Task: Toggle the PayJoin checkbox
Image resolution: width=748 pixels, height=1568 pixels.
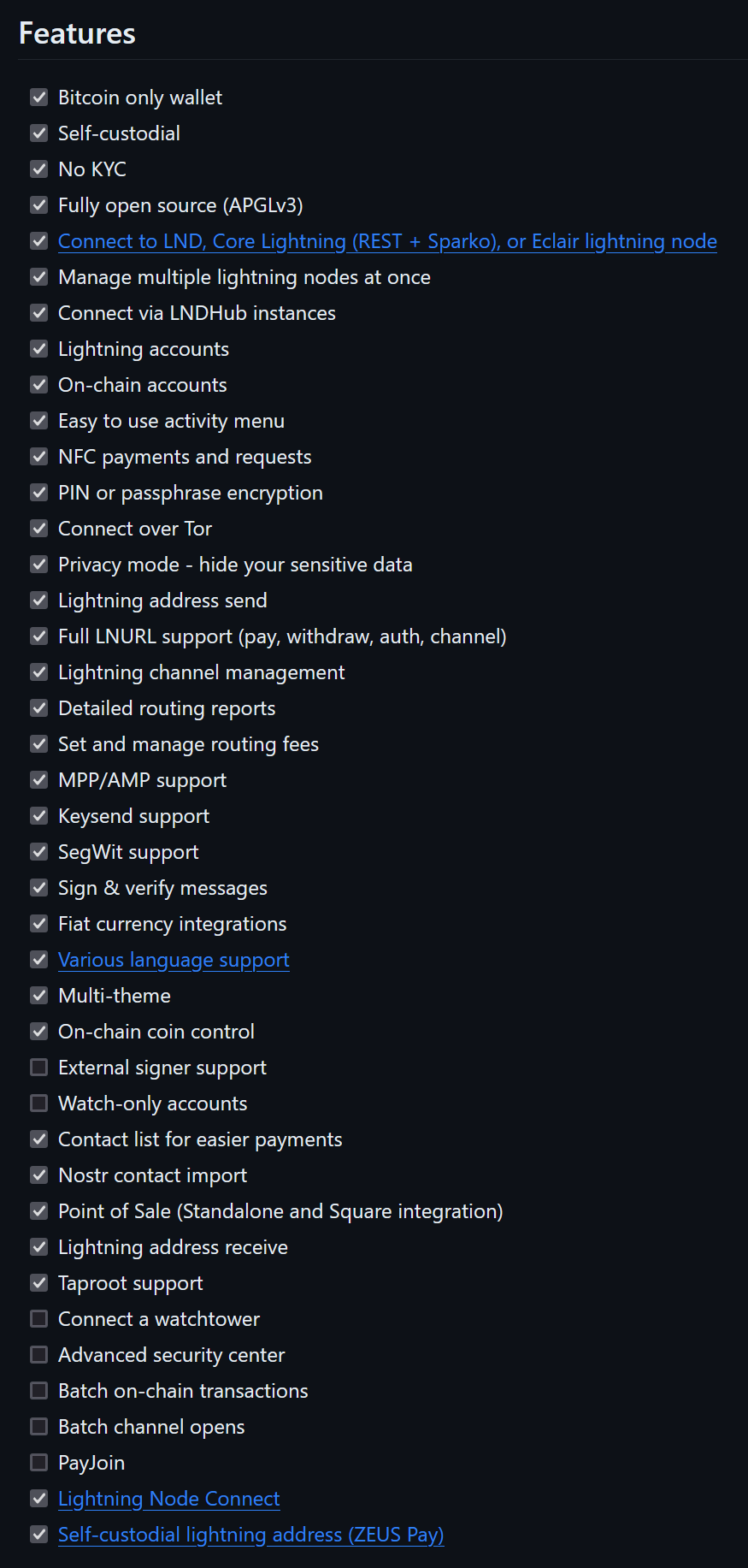Action: [x=38, y=1463]
